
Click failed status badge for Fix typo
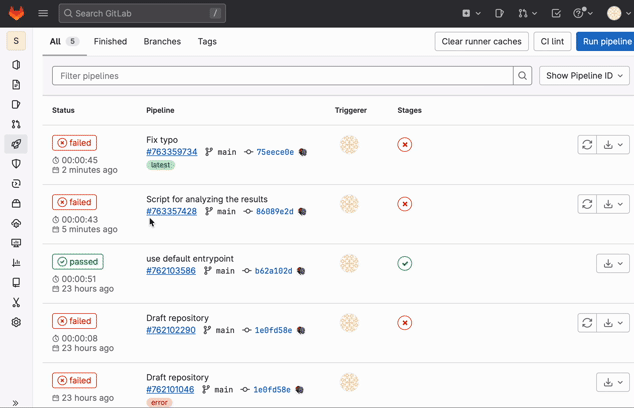point(74,143)
